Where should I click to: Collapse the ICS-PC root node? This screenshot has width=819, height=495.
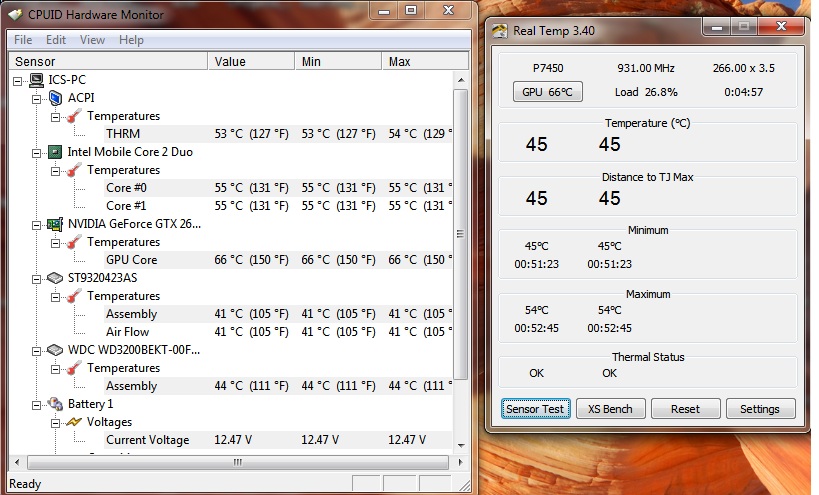coord(18,81)
